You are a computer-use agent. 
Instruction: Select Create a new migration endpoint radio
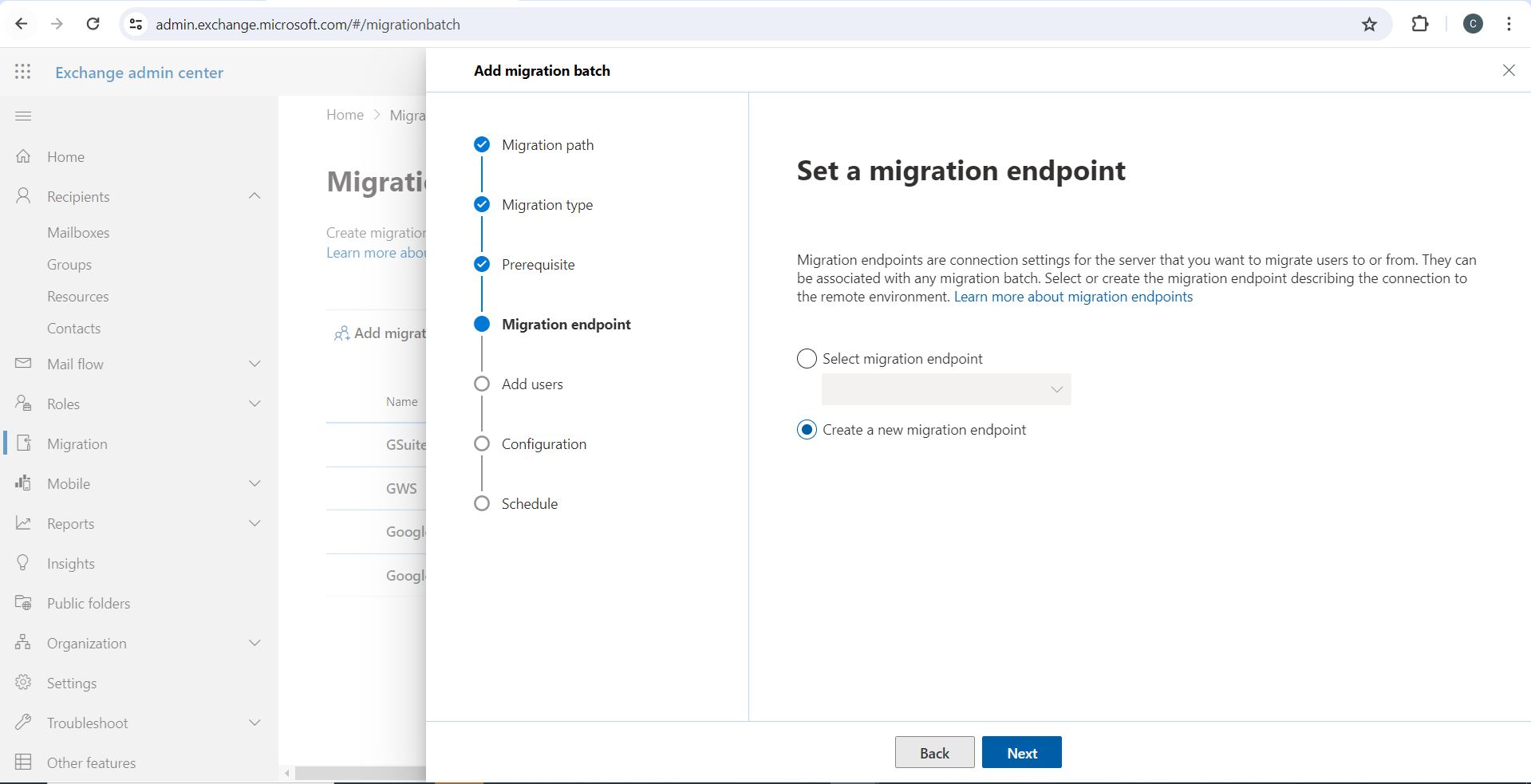(807, 430)
